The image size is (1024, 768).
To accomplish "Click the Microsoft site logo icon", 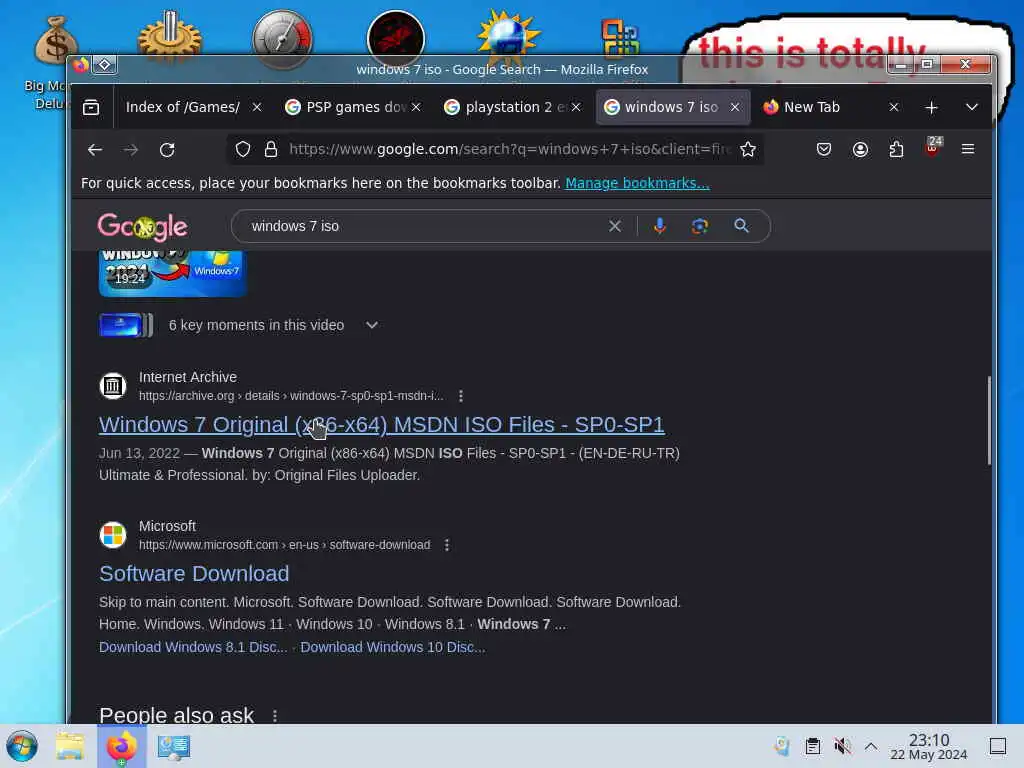I will click(112, 535).
